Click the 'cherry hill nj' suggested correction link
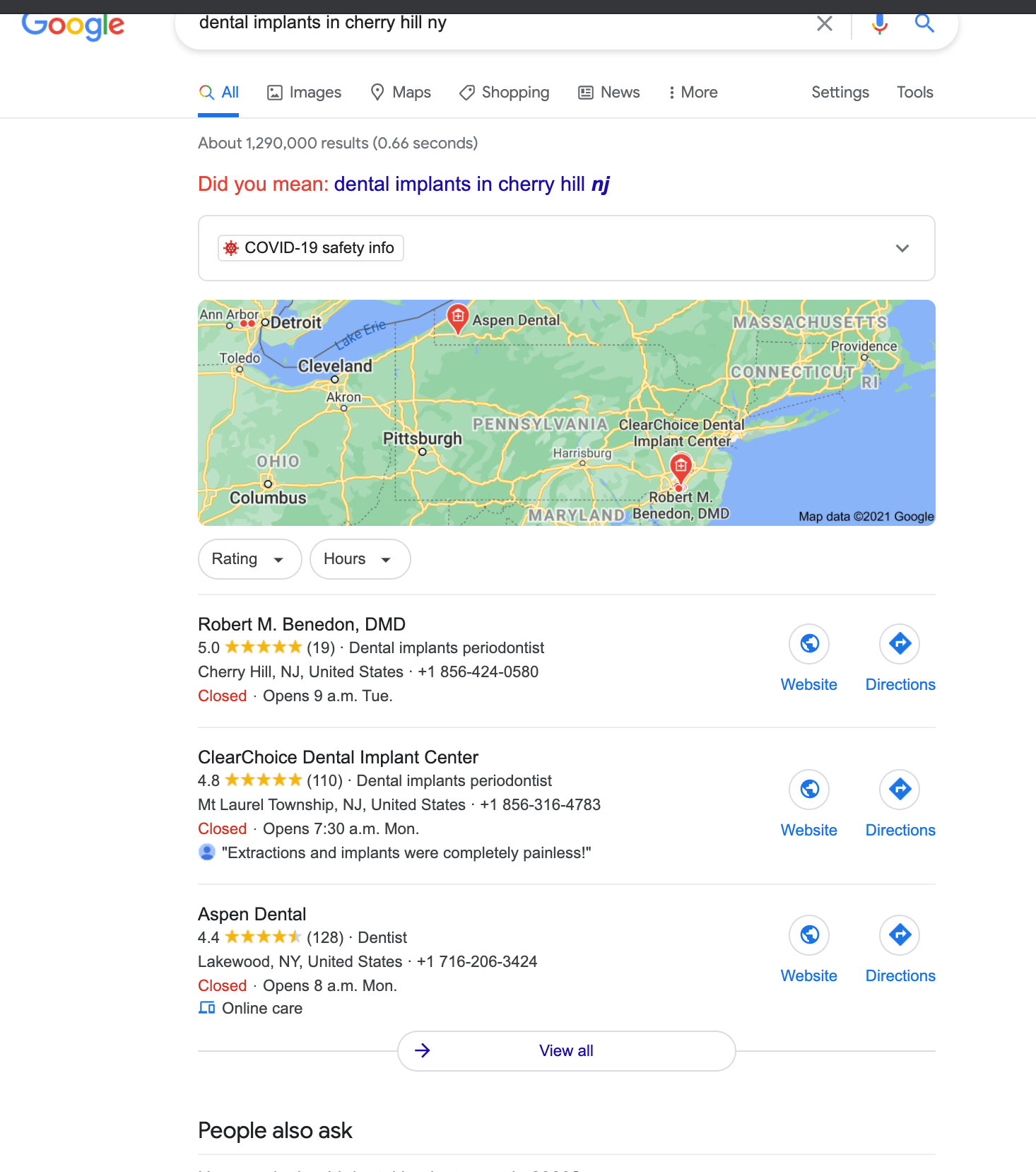This screenshot has height=1172, width=1036. (471, 184)
